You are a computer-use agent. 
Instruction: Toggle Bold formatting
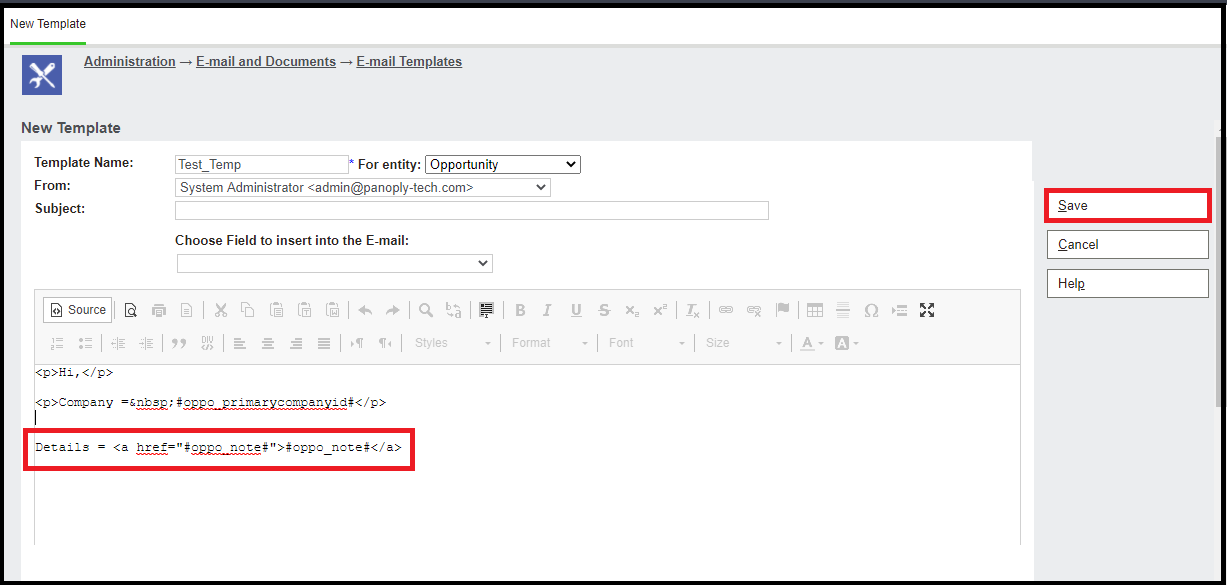[x=520, y=310]
